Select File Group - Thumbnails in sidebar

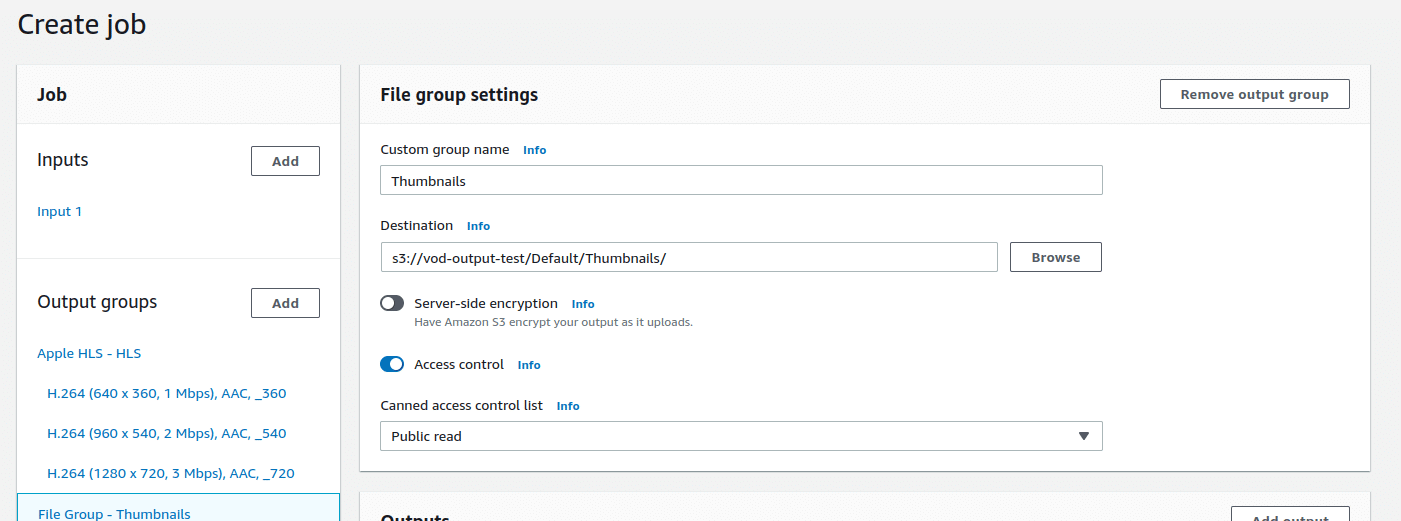[114, 513]
